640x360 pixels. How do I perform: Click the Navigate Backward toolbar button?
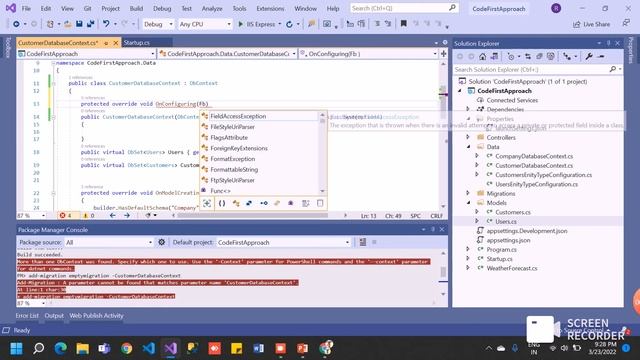(x=16, y=24)
